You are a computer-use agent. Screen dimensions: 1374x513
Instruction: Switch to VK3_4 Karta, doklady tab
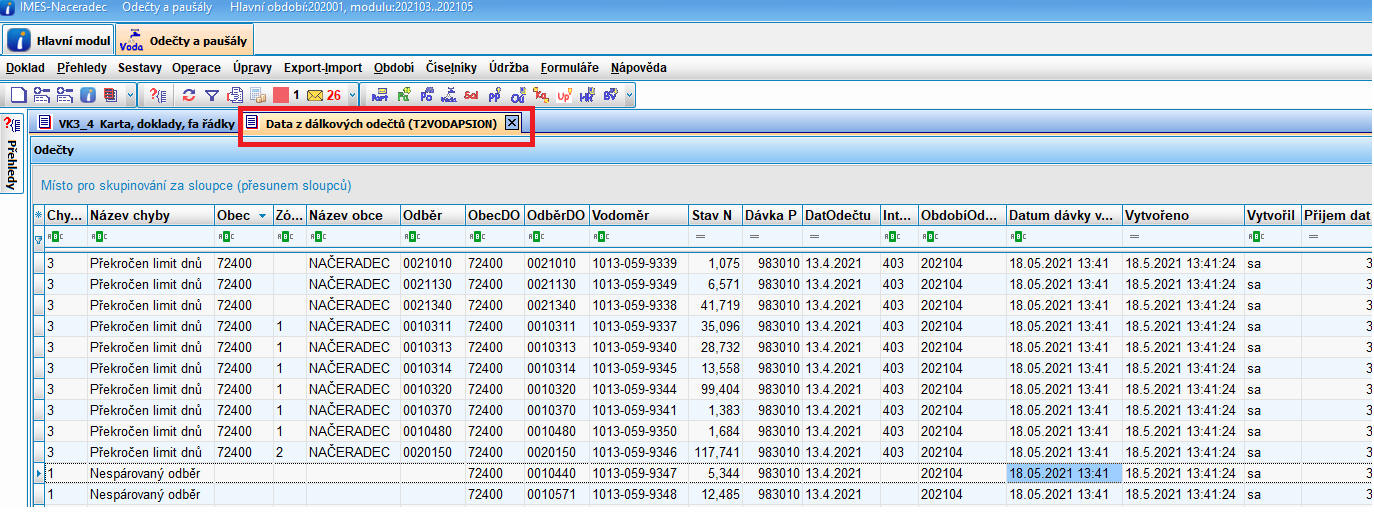pos(137,123)
